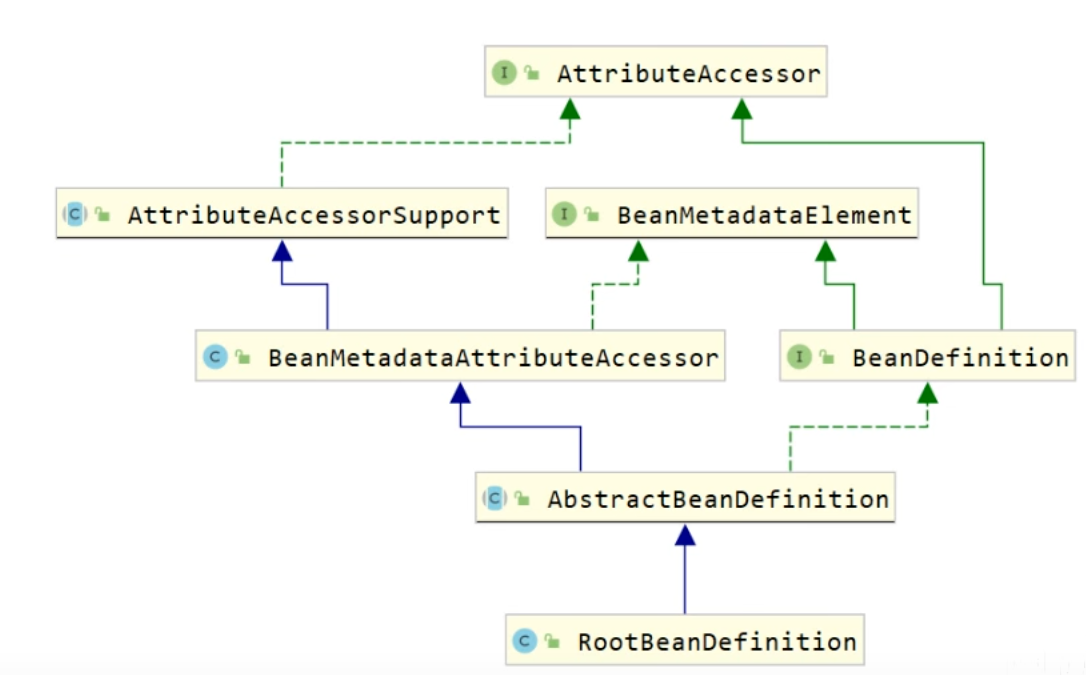
Task: Click the class icon of BeanMetadataAttributeAccessor
Action: click(214, 358)
